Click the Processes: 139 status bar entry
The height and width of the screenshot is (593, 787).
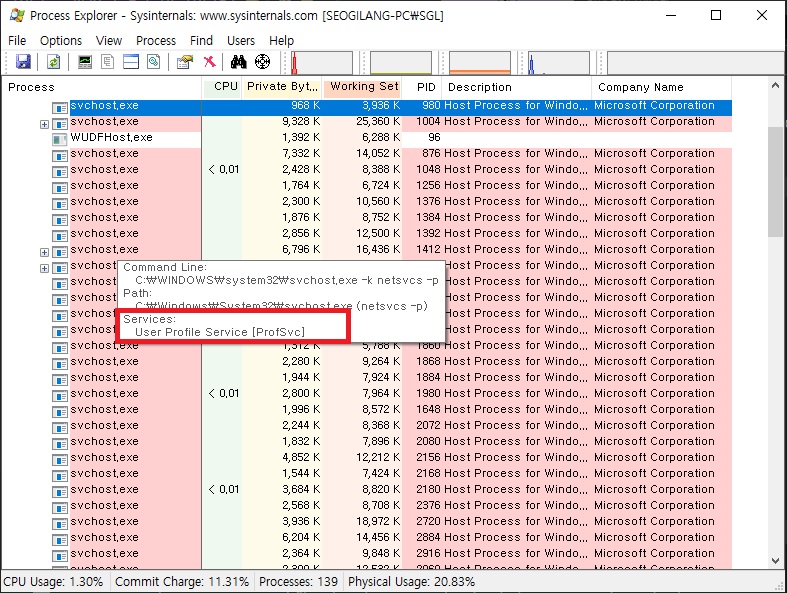(x=298, y=582)
